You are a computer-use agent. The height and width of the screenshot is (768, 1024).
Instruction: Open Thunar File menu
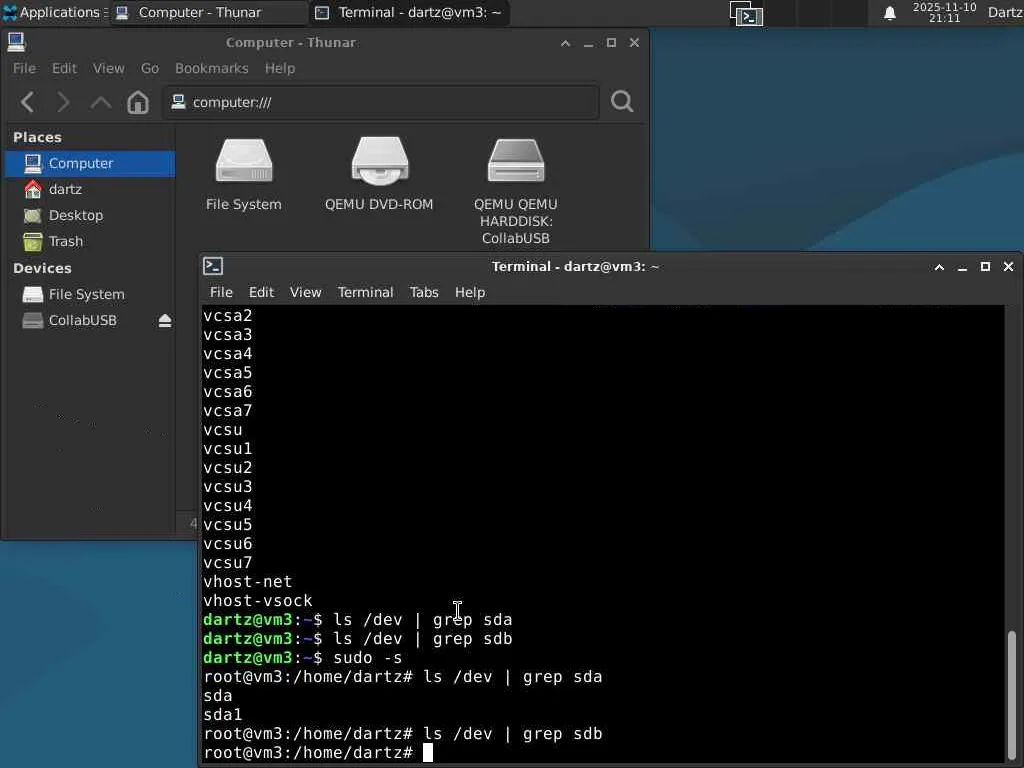24,68
